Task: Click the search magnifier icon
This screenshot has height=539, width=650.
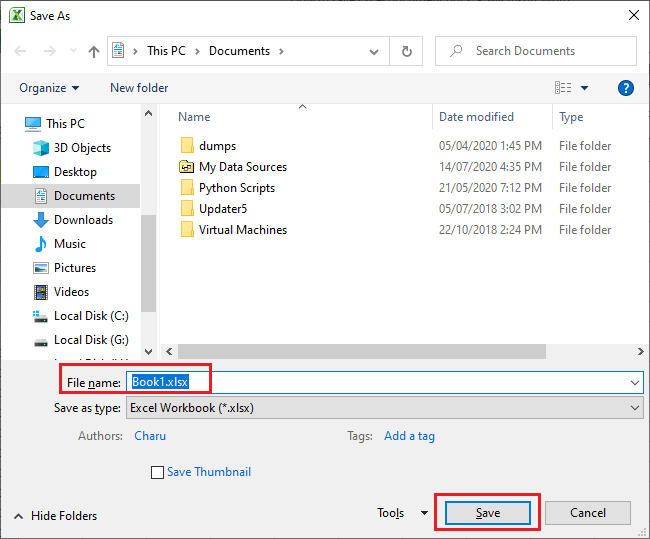Action: coord(456,51)
